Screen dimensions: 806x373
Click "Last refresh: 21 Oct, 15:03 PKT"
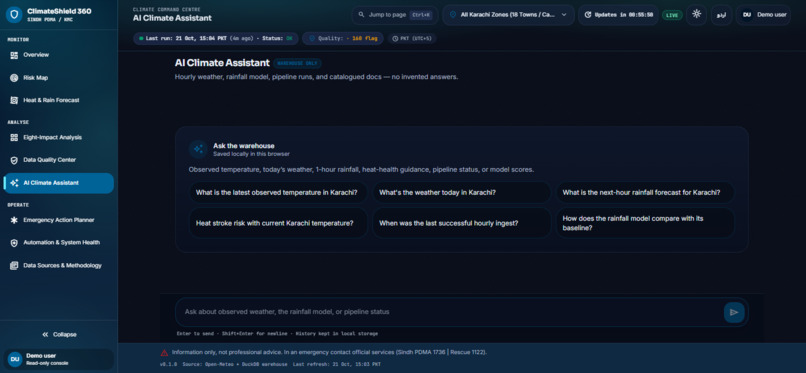[337, 364]
